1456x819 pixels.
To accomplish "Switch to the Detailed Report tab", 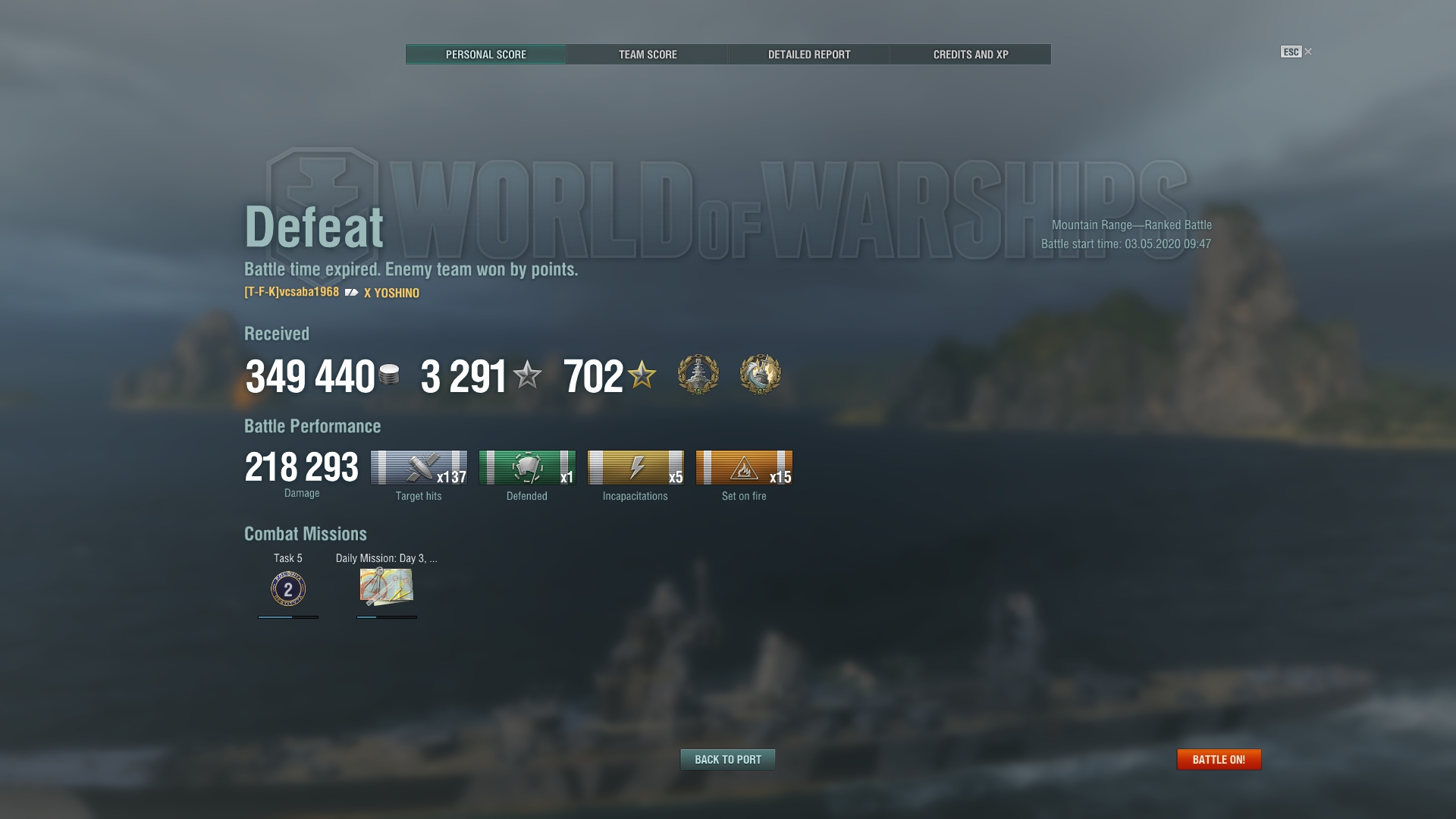I will (x=809, y=55).
